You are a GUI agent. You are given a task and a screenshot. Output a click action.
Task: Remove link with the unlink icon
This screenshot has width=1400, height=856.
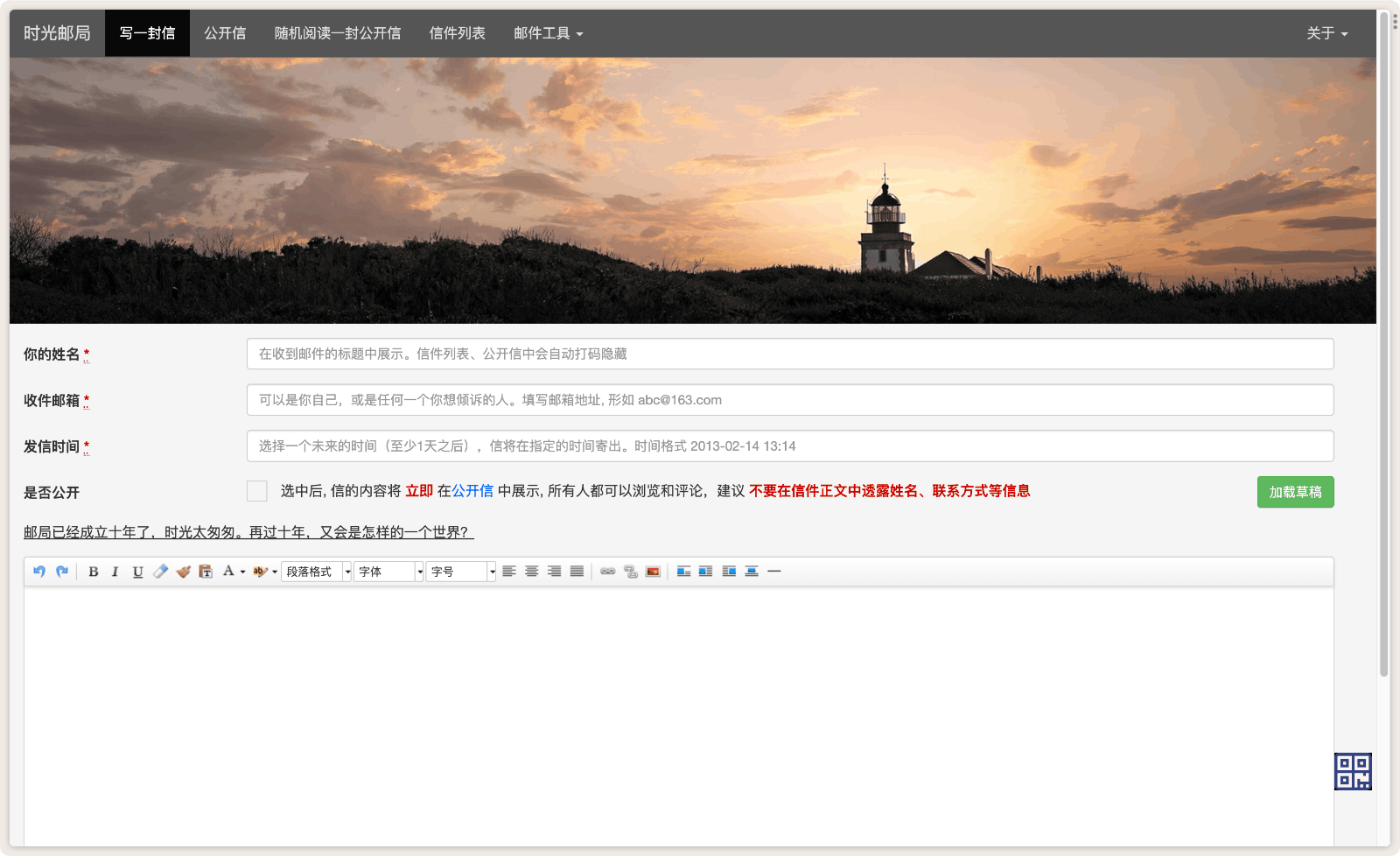(630, 572)
